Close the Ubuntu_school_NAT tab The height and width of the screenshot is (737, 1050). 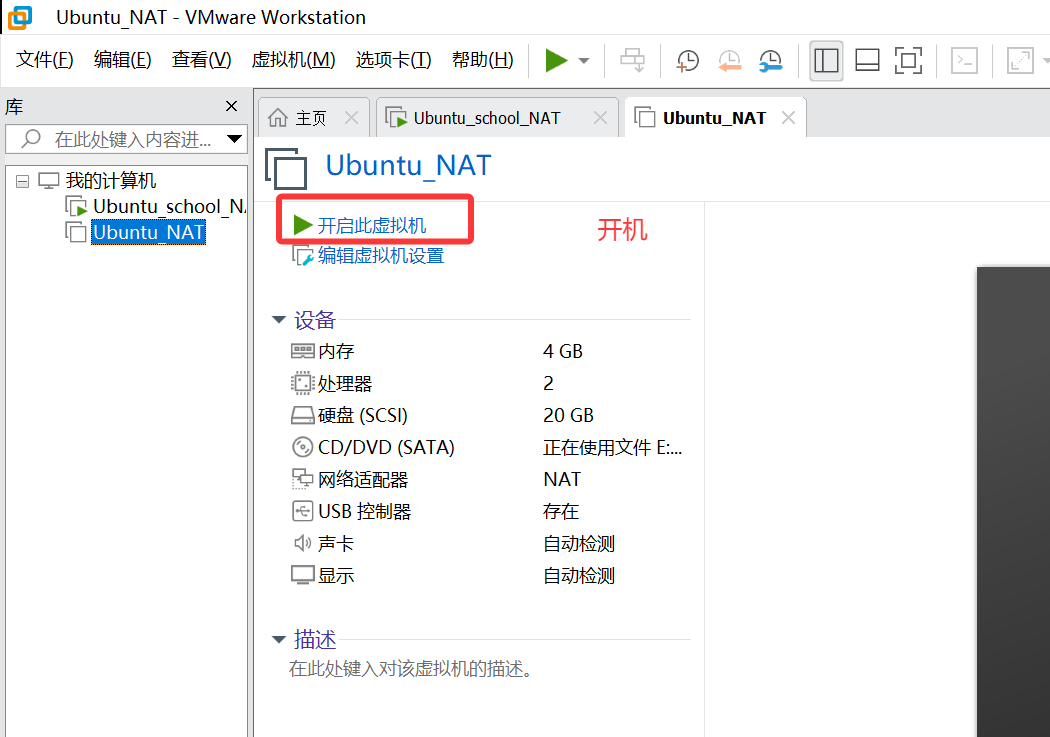(601, 118)
